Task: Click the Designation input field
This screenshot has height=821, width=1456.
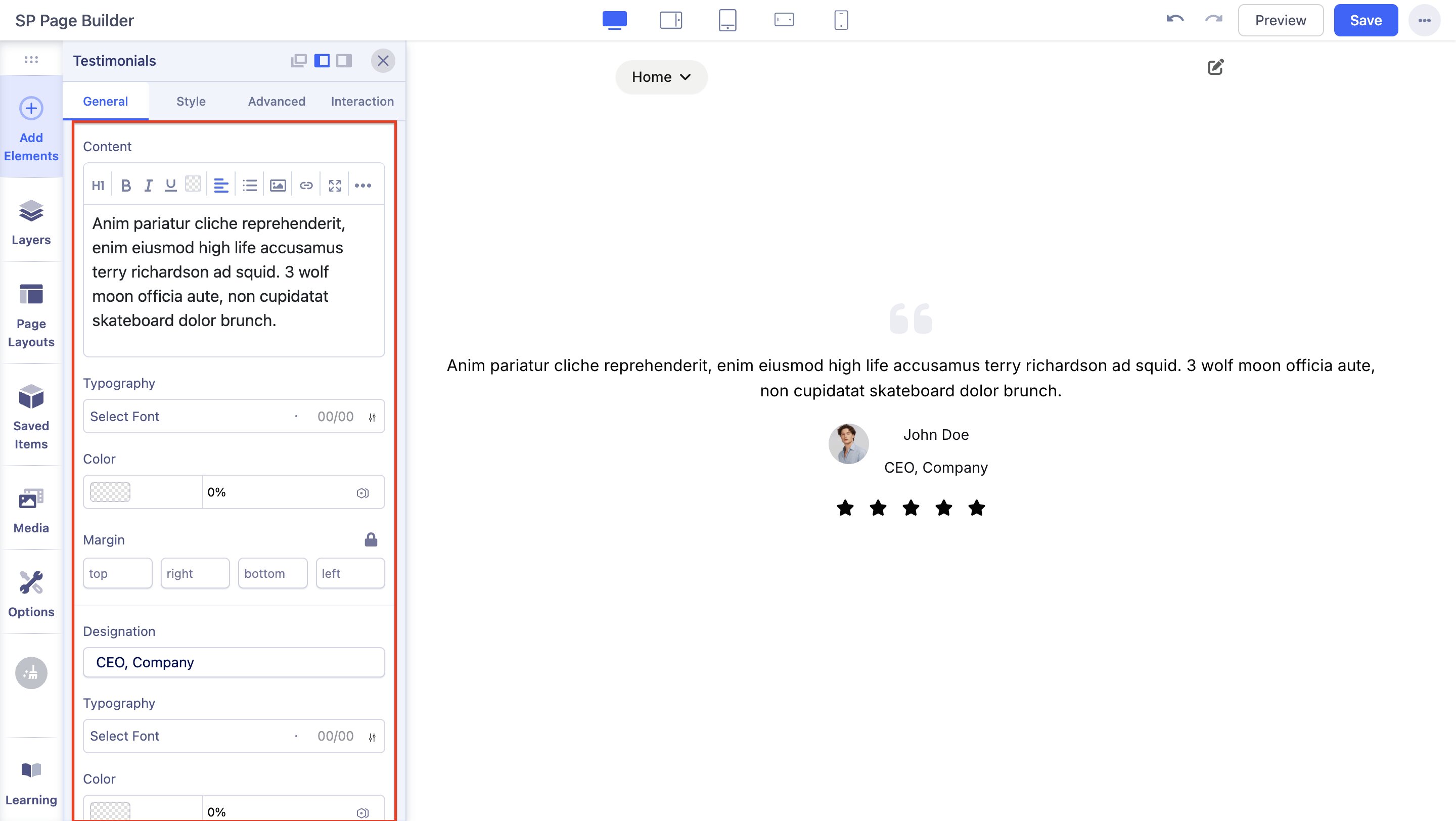Action: pos(234,662)
